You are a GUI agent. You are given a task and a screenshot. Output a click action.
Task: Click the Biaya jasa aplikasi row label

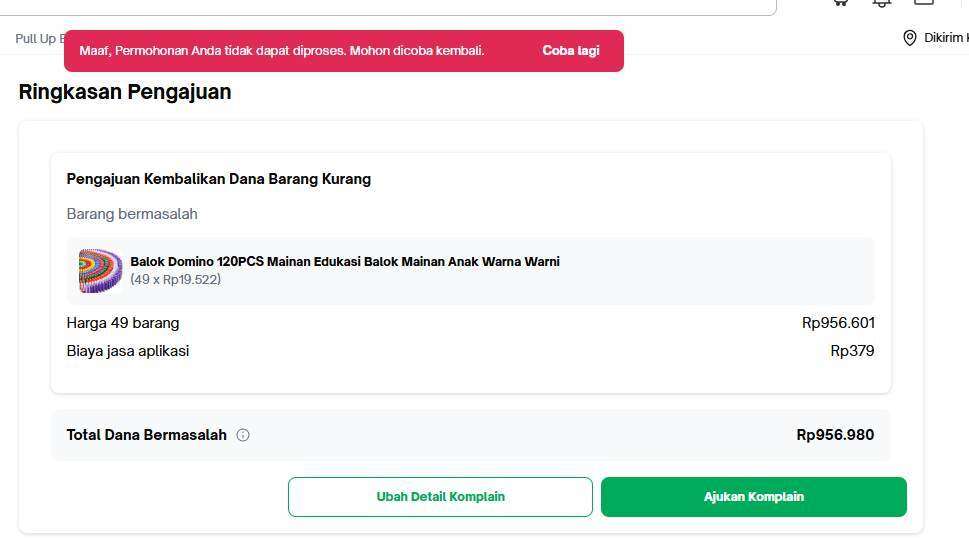click(x=128, y=351)
